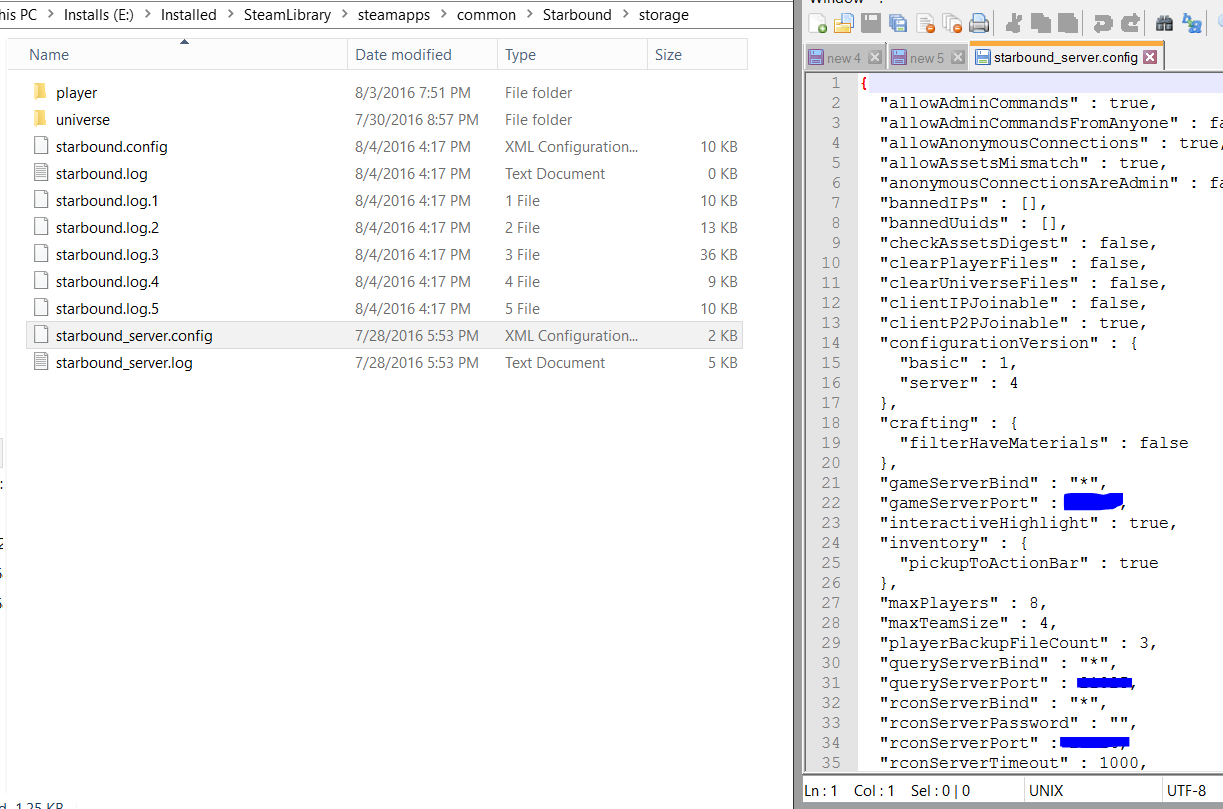The image size is (1223, 809).
Task: Click the Open file toolbar icon
Action: (x=844, y=24)
